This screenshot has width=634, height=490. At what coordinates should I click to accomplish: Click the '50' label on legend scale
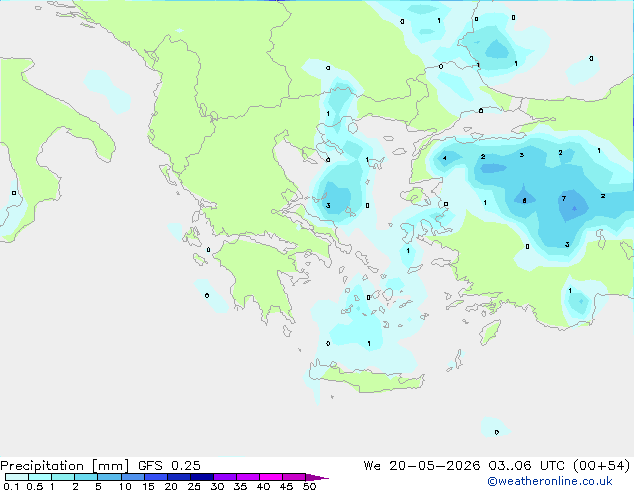coord(309,486)
